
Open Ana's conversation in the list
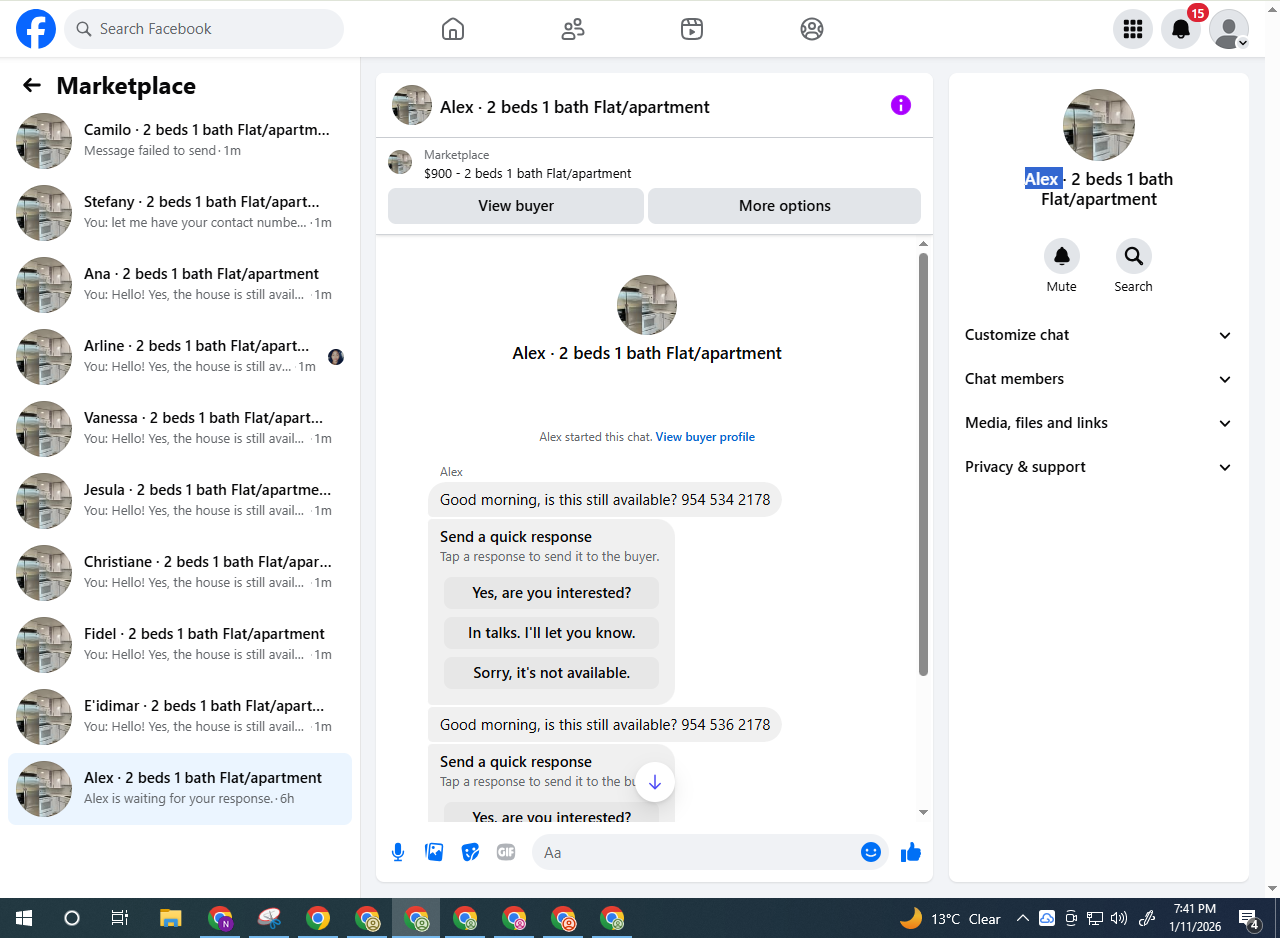click(x=180, y=285)
